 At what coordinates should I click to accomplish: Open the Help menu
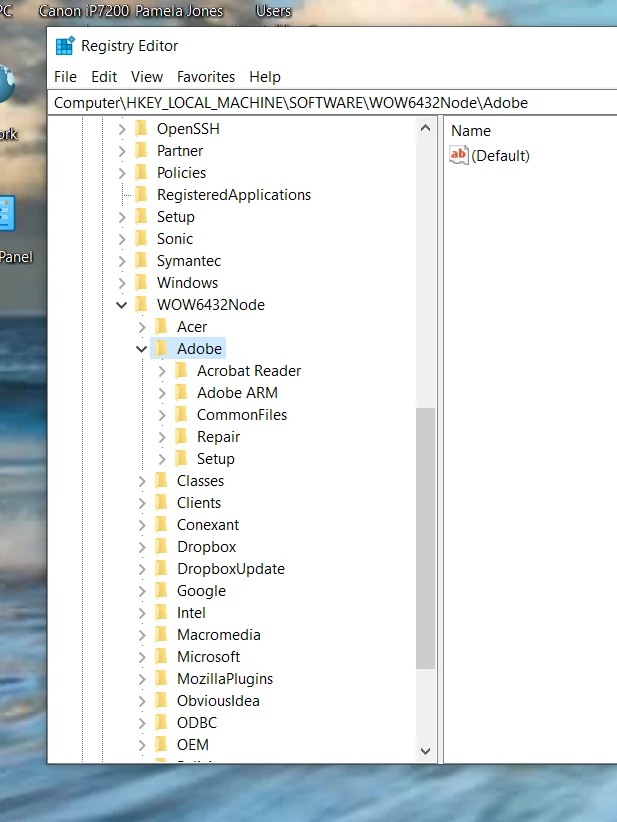click(265, 77)
